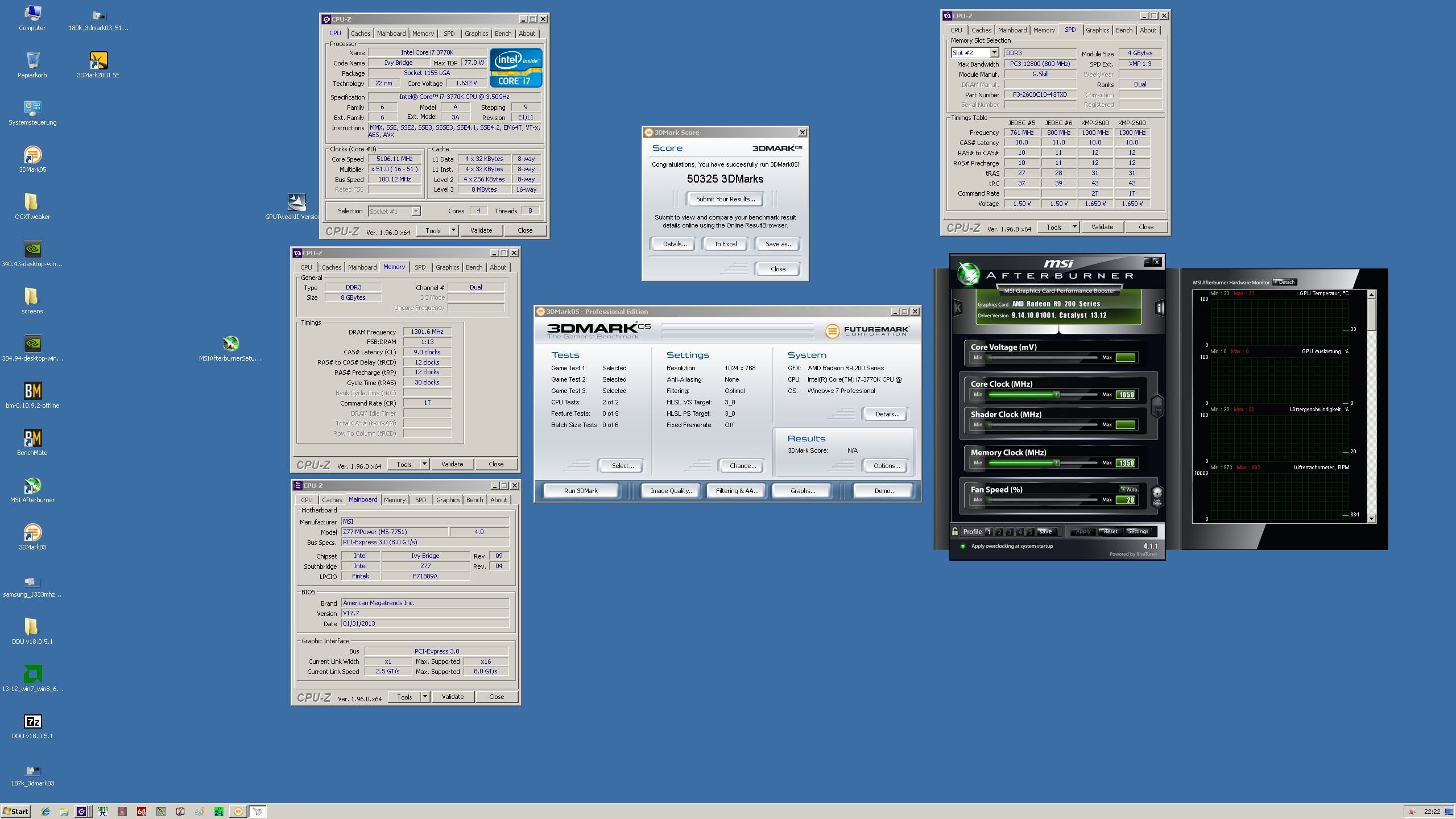Open Kombustor via Afterburner's K icon
This screenshot has width=1456, height=819.
[x=957, y=308]
